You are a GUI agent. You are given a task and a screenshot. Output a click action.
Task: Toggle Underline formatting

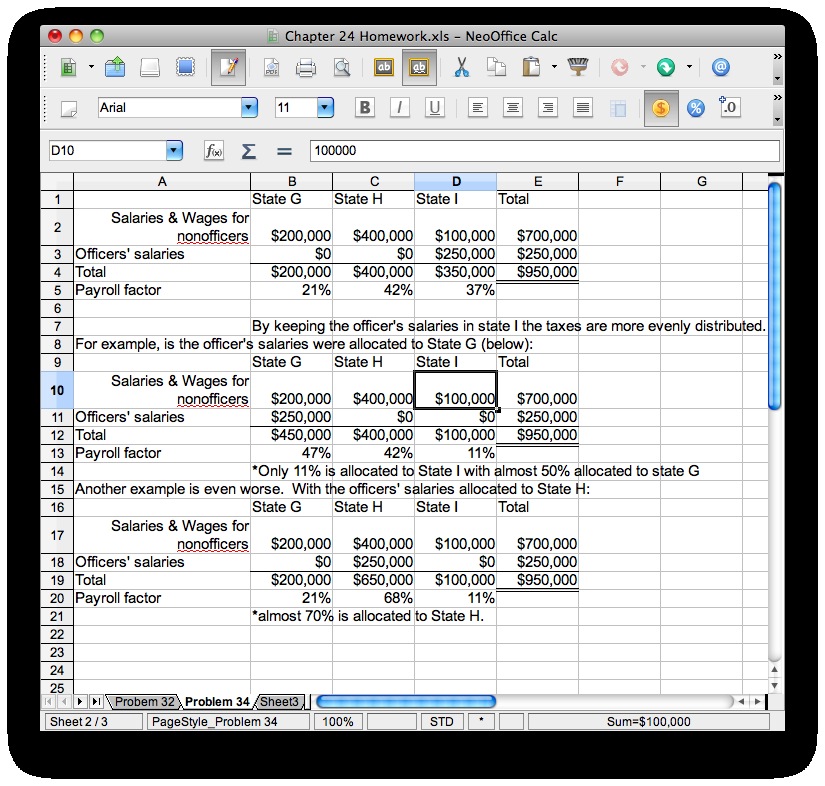coord(435,108)
